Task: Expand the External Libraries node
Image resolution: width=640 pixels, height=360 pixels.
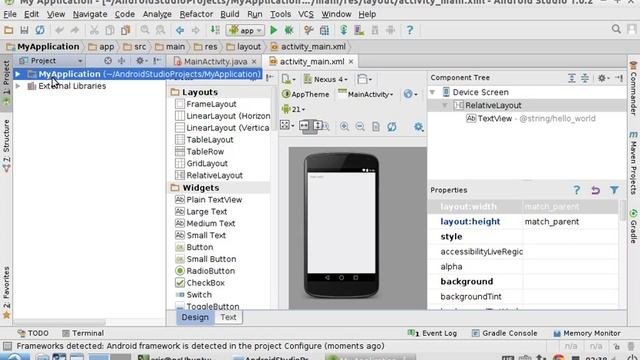Action: (18, 86)
